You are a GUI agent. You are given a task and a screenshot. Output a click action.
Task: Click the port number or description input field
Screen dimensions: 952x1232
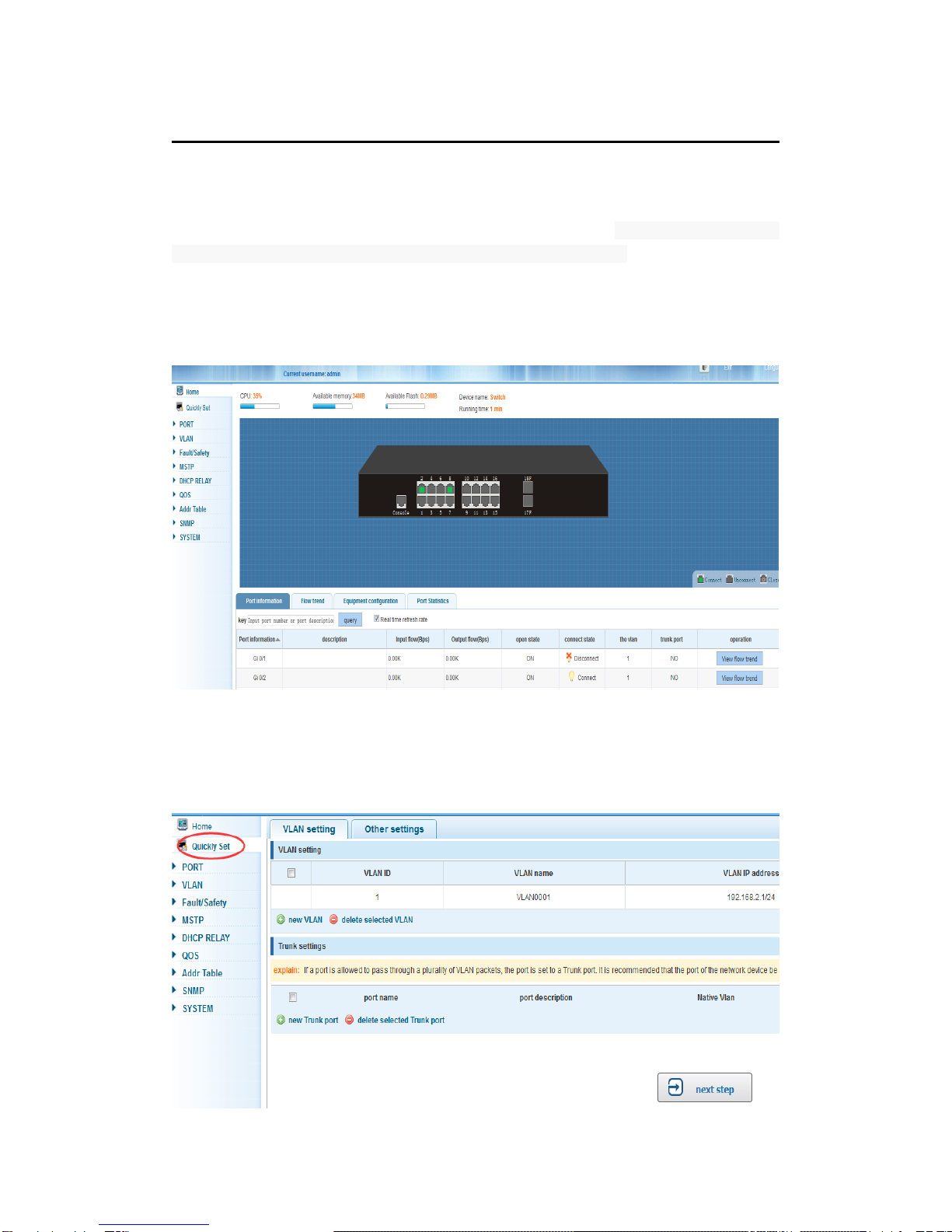[291, 620]
